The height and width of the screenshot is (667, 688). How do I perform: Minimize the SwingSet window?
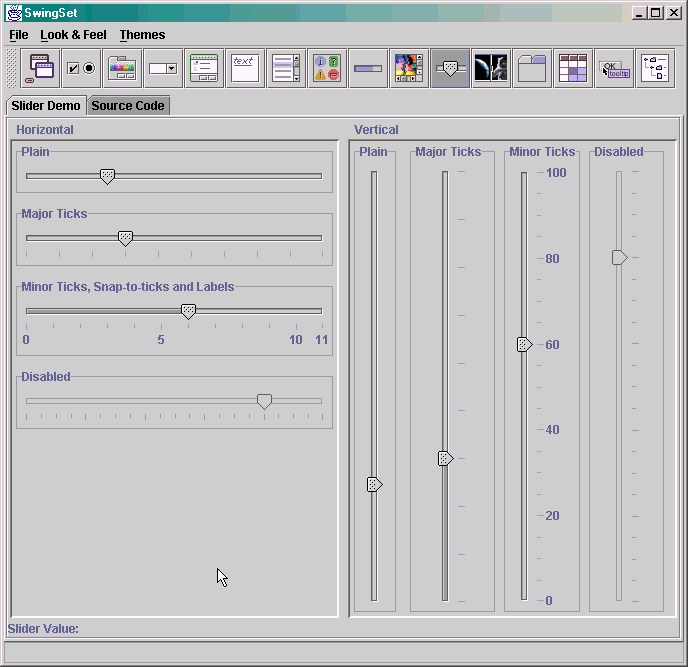[640, 13]
